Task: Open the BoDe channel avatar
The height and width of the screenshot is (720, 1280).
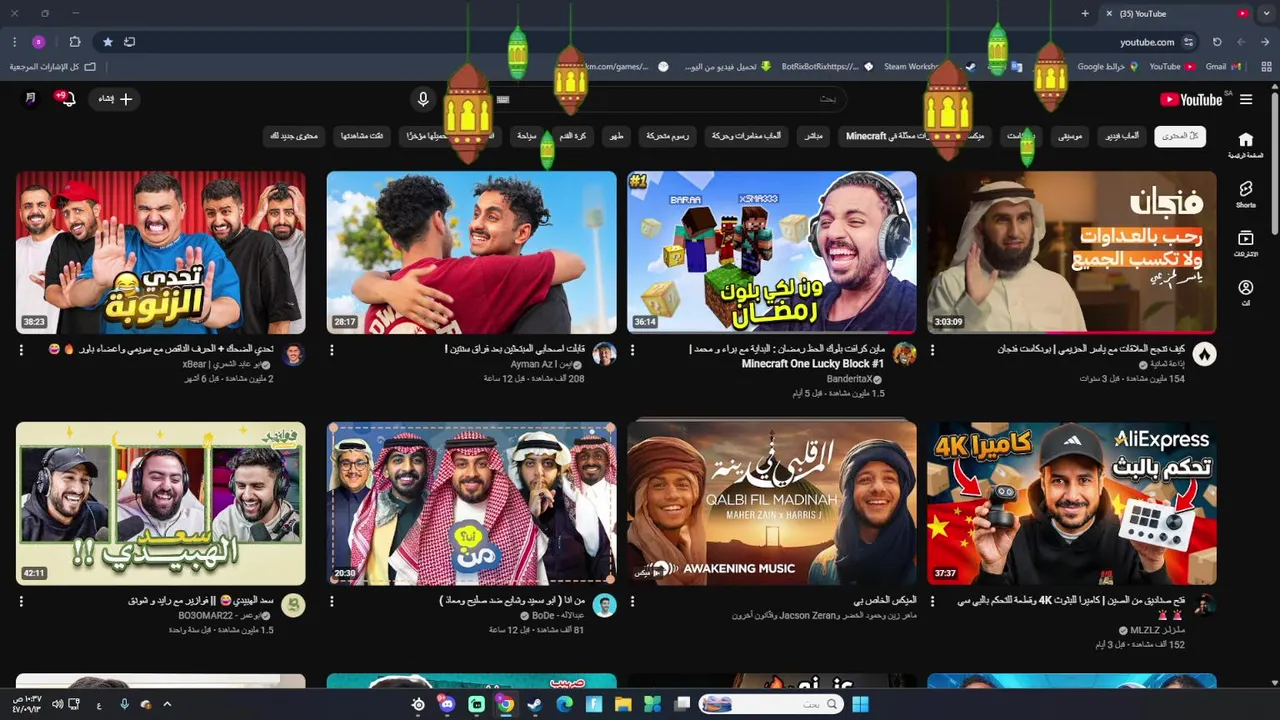Action: pos(604,605)
